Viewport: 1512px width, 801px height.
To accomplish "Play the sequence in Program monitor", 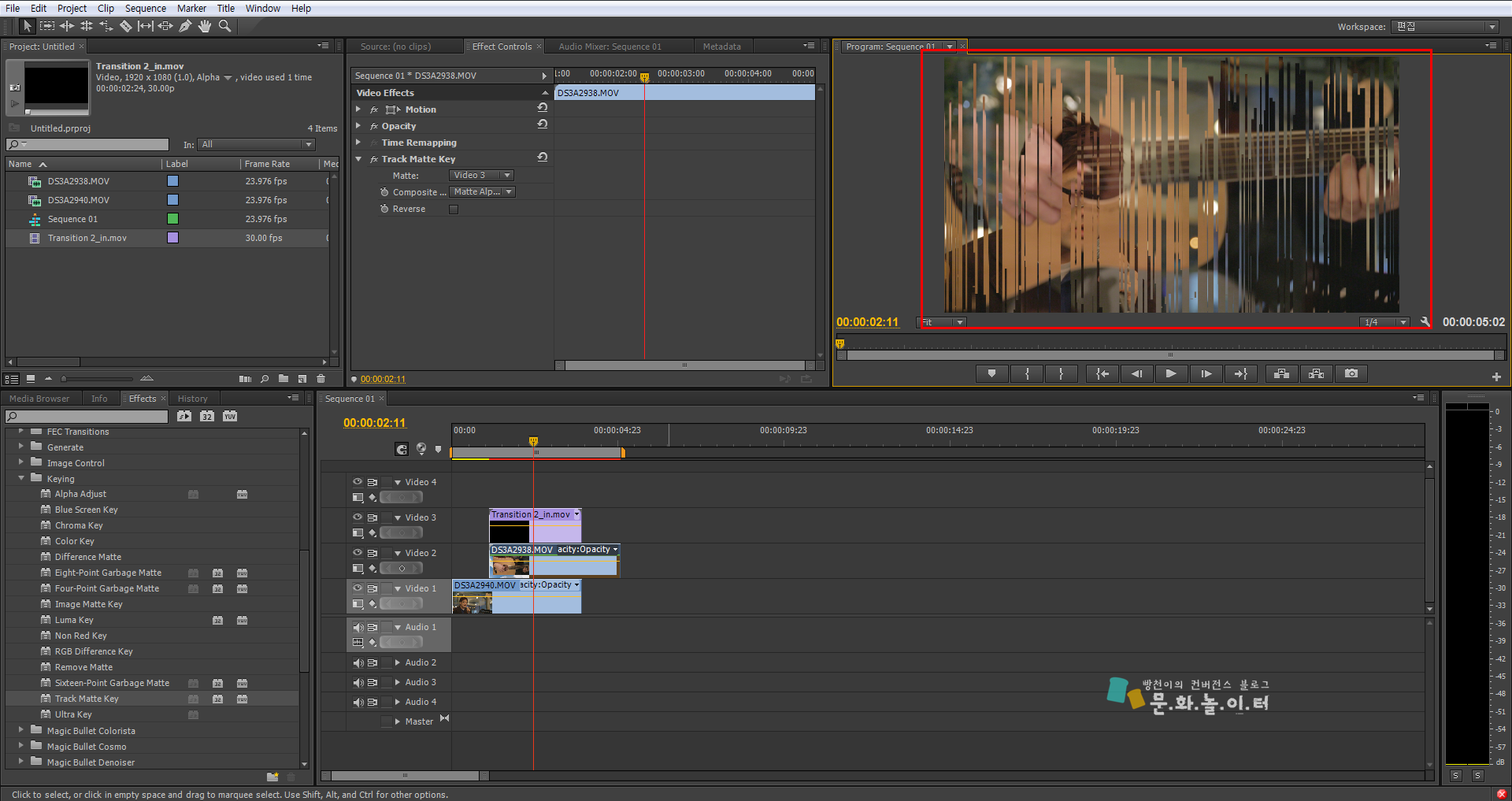I will click(x=1171, y=374).
